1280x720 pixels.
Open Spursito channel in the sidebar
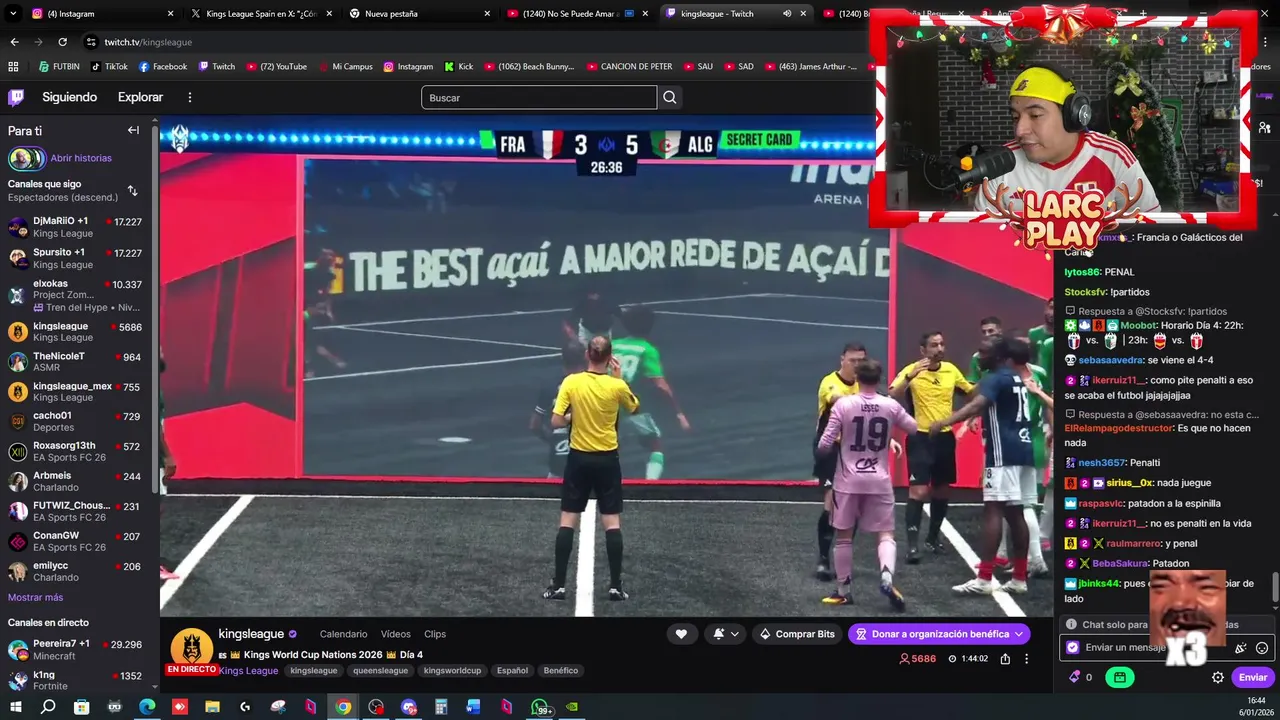point(77,258)
